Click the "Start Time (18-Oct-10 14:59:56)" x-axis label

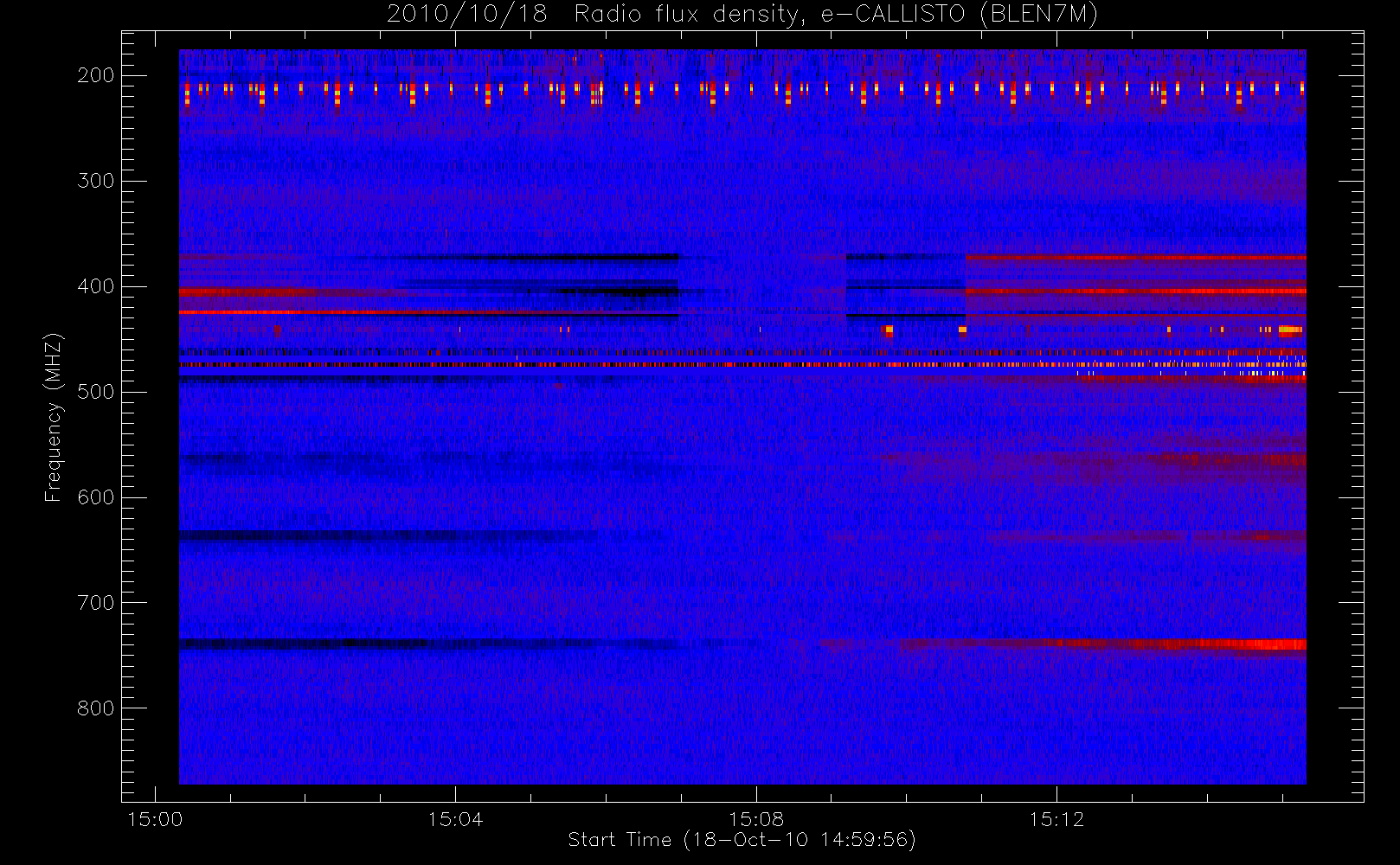(x=742, y=840)
